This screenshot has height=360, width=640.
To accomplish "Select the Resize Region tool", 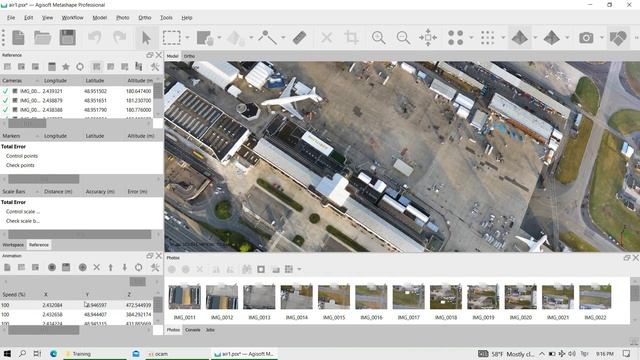I will click(x=205, y=38).
